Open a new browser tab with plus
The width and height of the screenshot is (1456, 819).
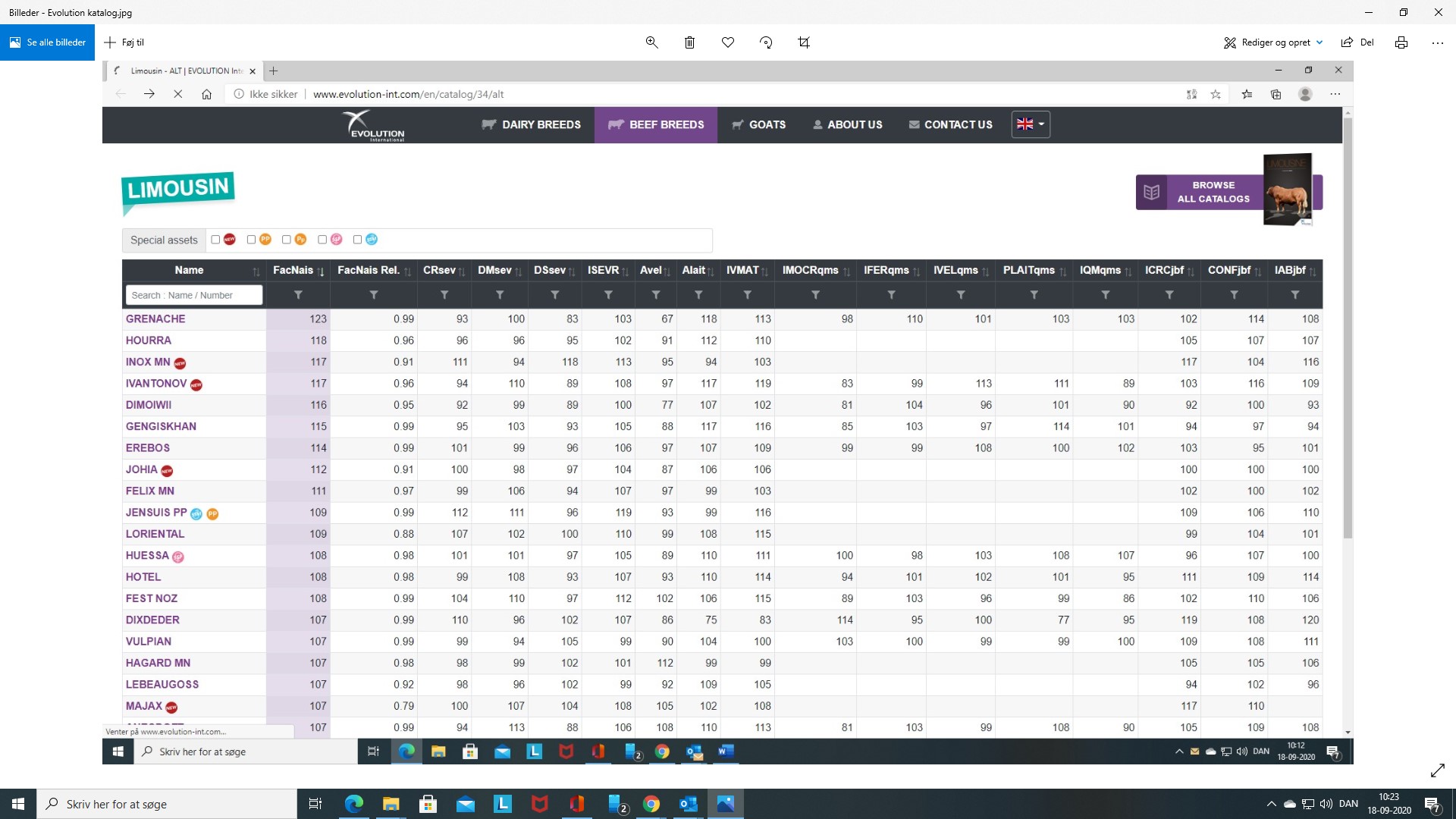pyautogui.click(x=274, y=71)
